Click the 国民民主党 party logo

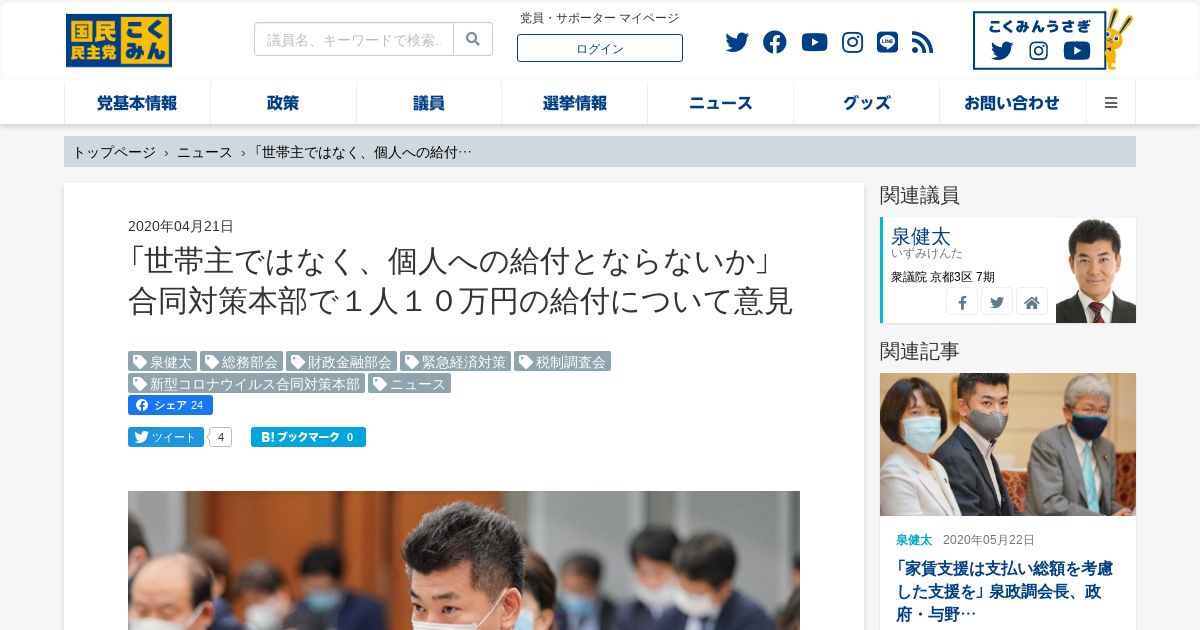point(119,41)
